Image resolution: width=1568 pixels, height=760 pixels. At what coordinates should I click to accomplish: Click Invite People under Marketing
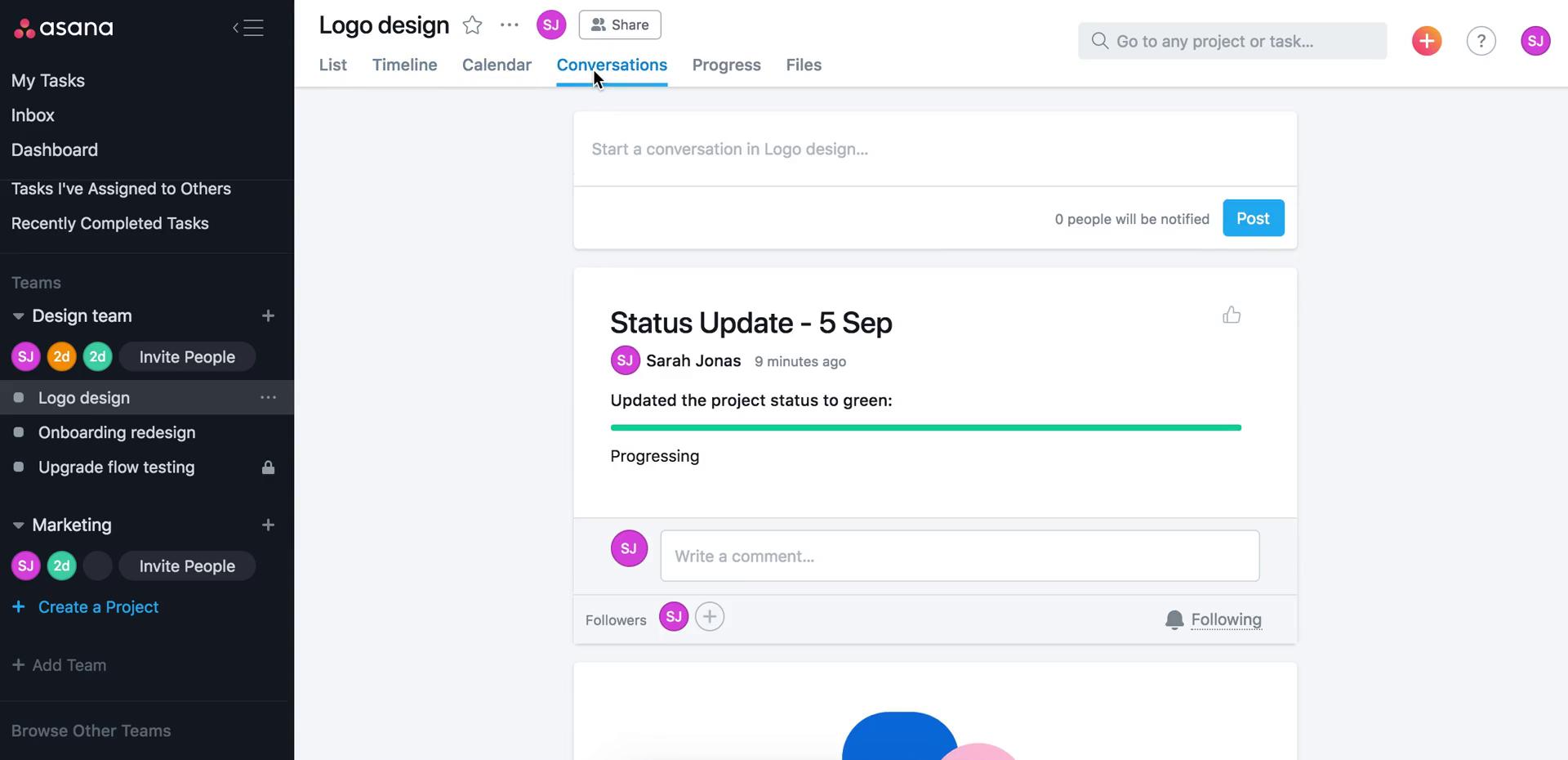[x=187, y=566]
